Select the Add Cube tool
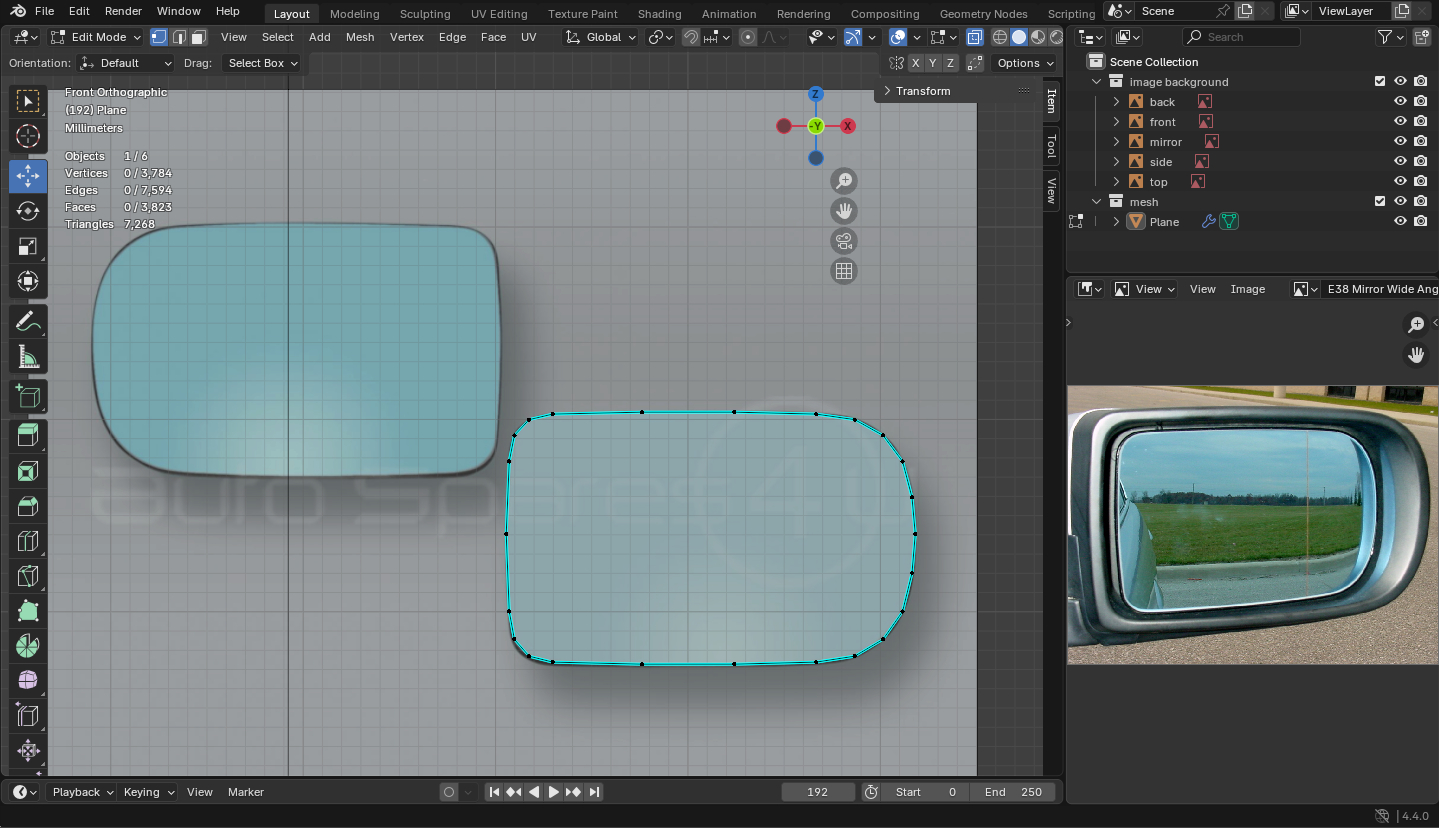1439x828 pixels. point(28,397)
